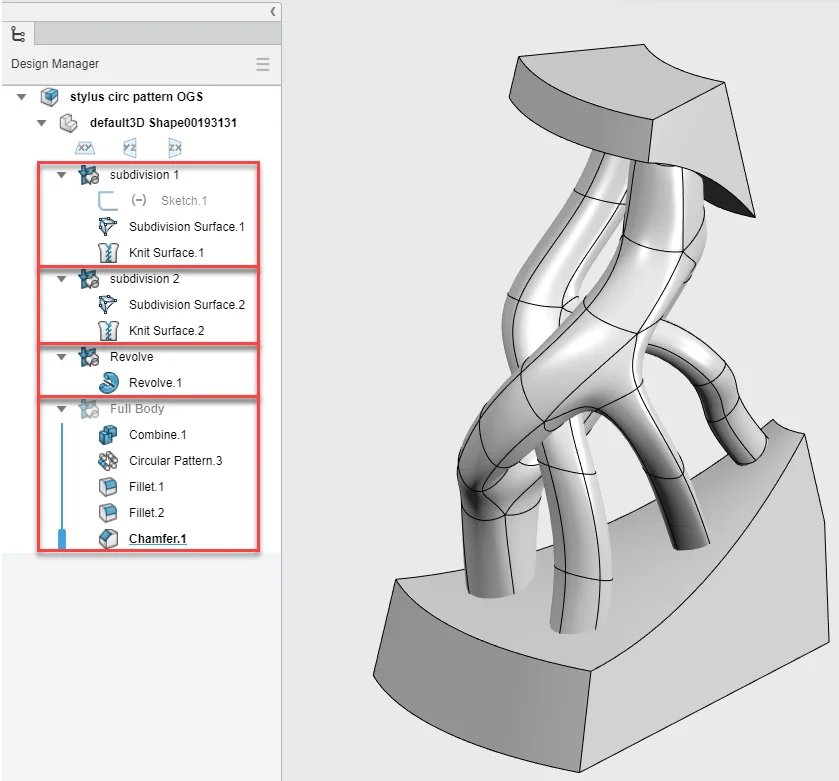Click the Revolve.1 feature icon
The height and width of the screenshot is (781, 839).
coord(109,383)
